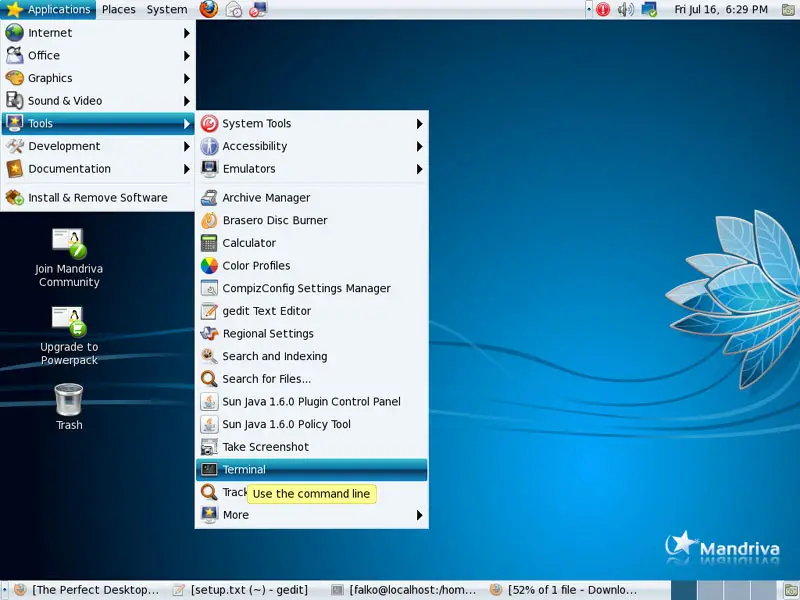This screenshot has width=800, height=600.
Task: Open the Applications menu
Action: [48, 9]
